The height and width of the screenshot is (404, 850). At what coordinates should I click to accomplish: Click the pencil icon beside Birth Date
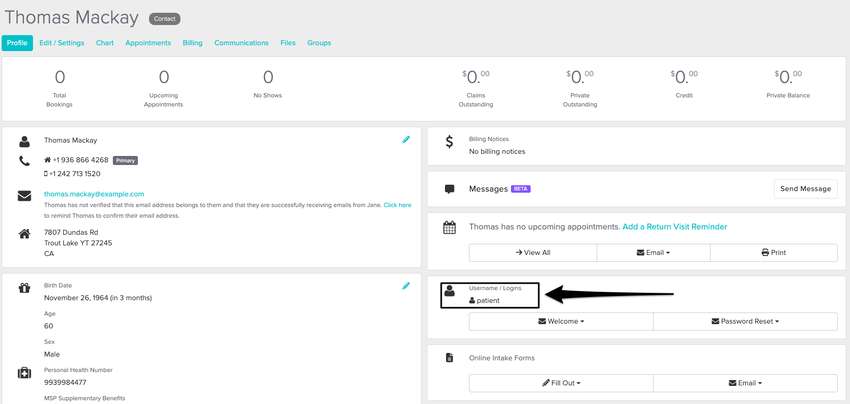point(406,286)
